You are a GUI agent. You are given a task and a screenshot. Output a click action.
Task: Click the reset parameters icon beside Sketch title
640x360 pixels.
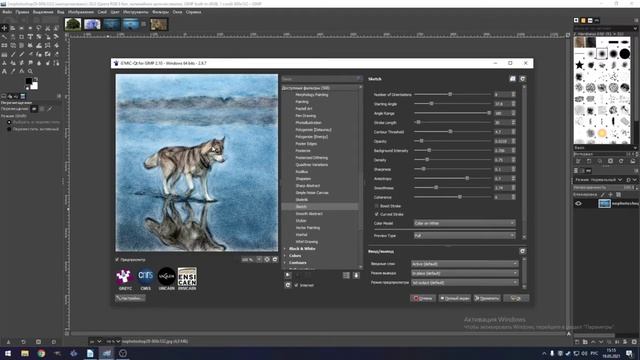(522, 79)
